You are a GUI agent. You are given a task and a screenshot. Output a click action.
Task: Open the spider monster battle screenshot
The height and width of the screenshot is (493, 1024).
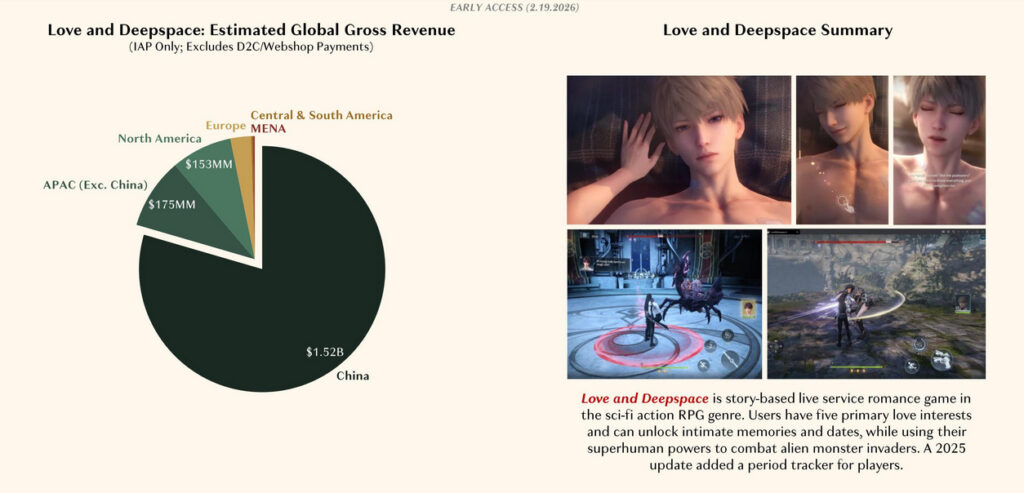pos(664,304)
